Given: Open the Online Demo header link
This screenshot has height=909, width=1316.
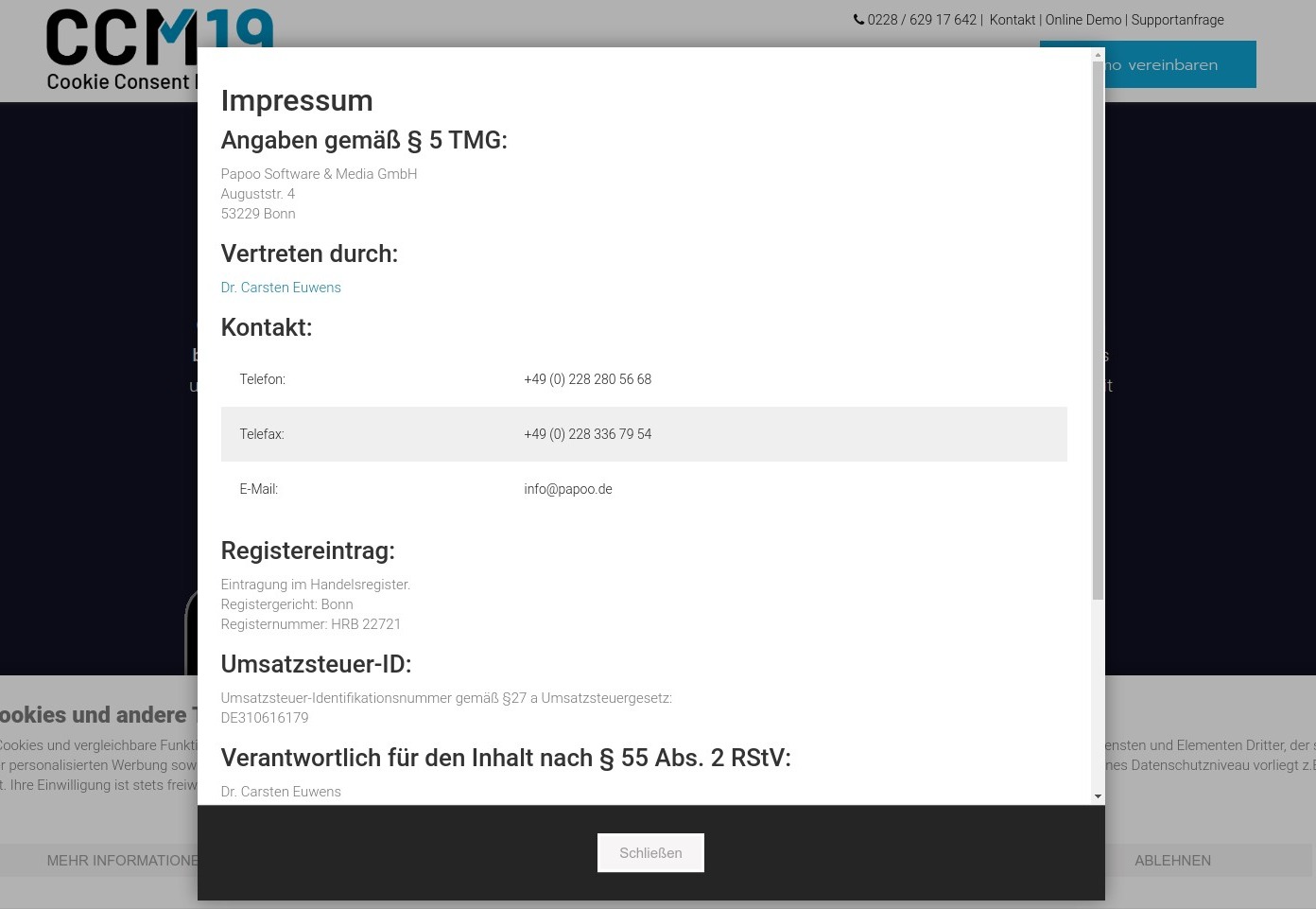Looking at the screenshot, I should (1082, 20).
